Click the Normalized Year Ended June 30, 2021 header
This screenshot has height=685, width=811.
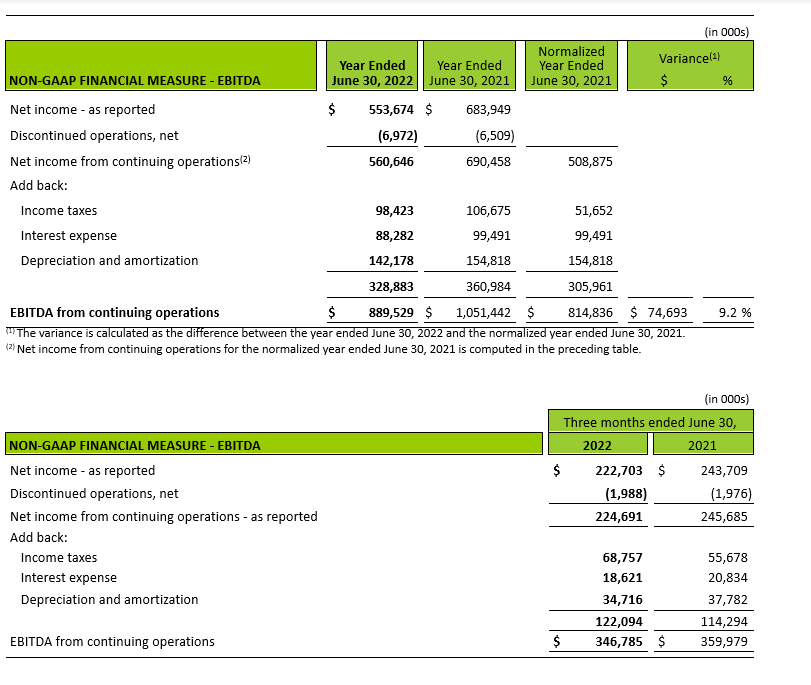click(571, 66)
